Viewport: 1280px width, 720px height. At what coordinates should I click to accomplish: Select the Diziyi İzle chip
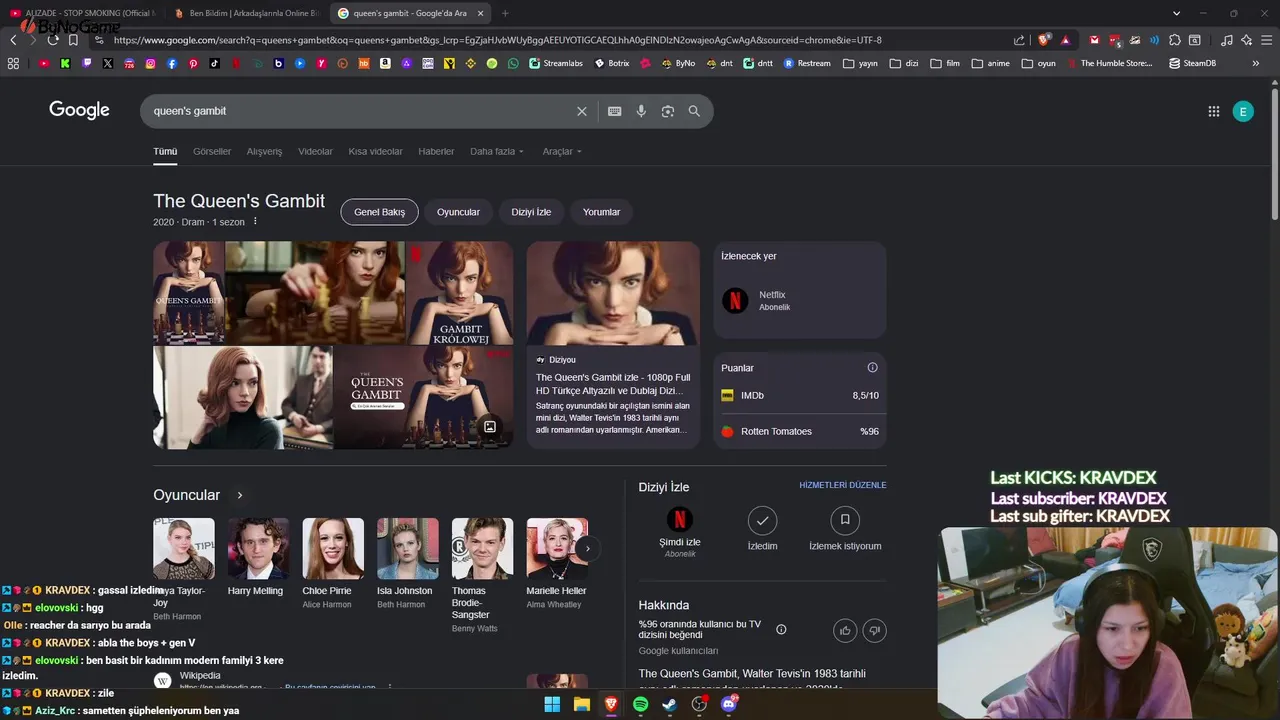click(531, 212)
